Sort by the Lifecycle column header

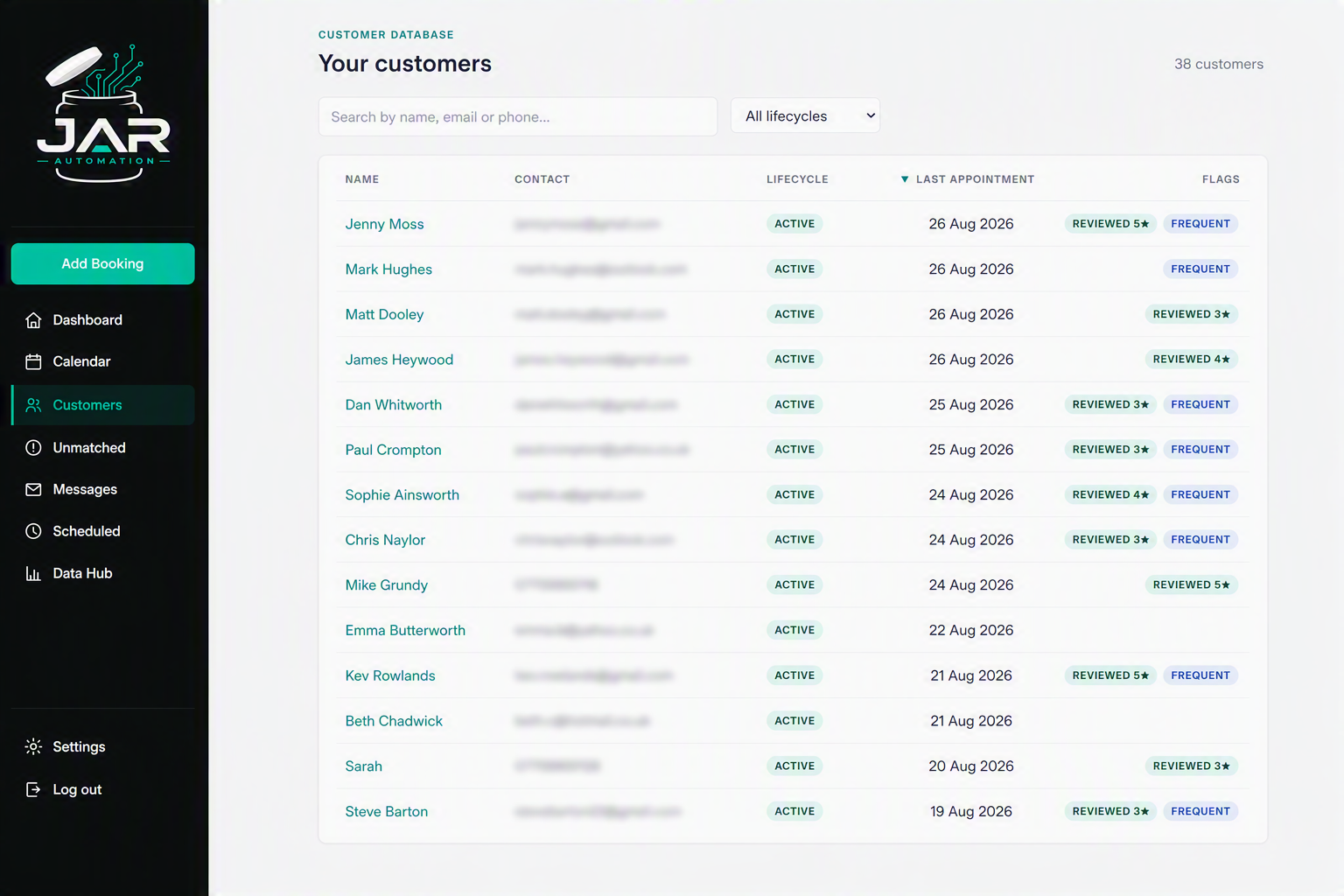coord(797,179)
